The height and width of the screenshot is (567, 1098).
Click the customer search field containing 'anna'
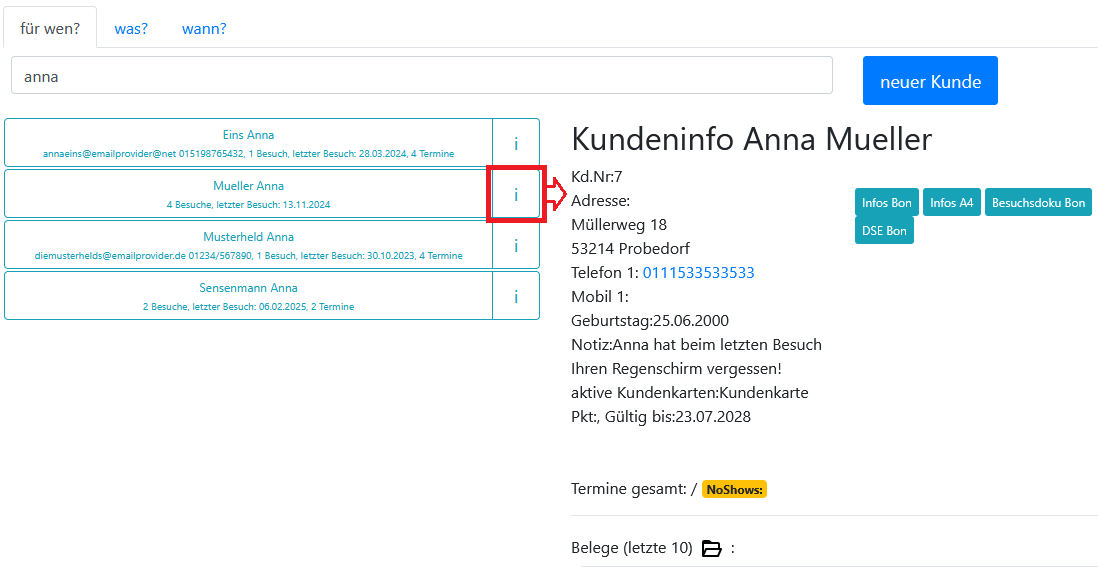point(421,76)
